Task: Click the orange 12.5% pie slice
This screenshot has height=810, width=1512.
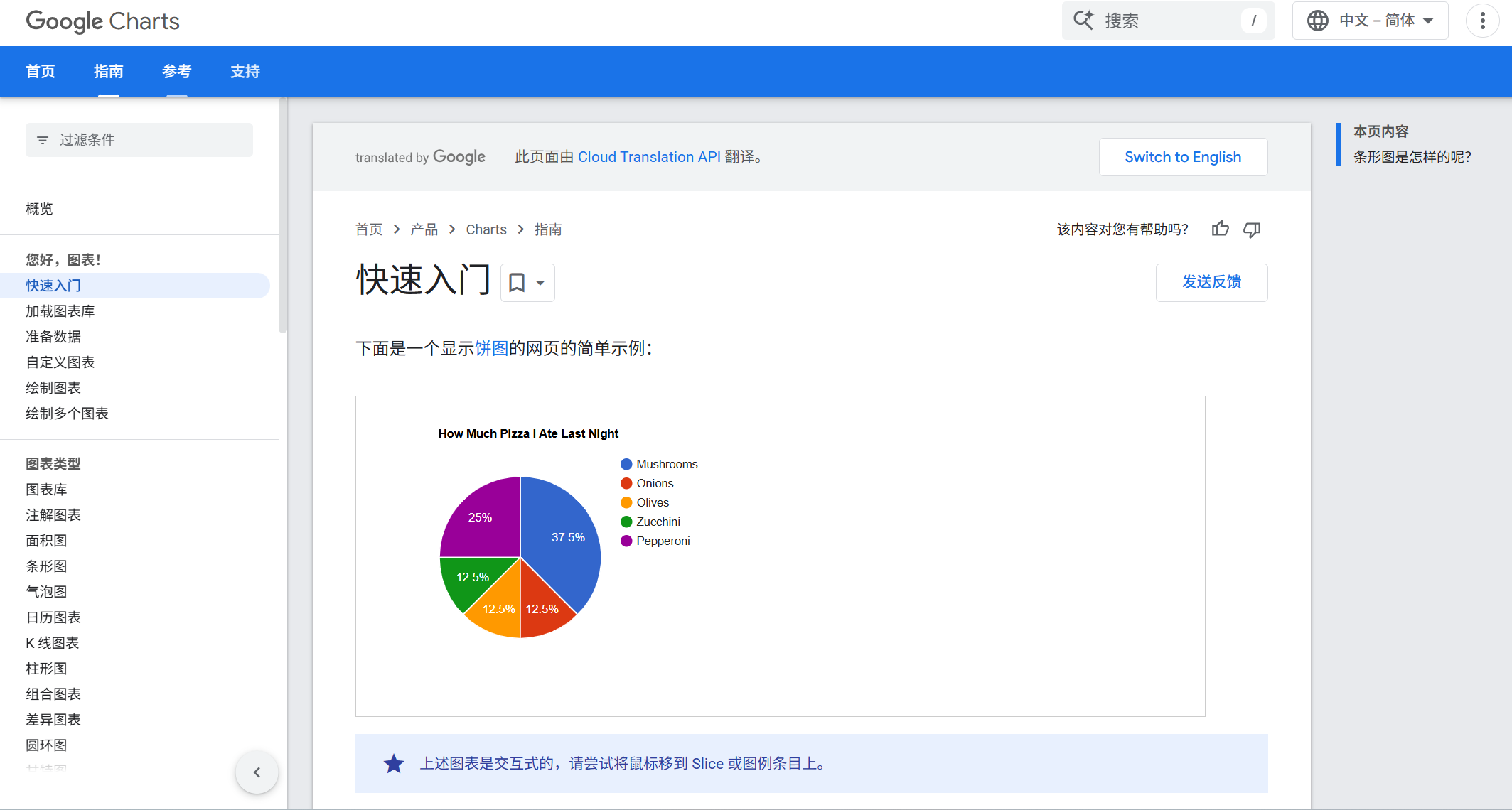Action: [498, 610]
